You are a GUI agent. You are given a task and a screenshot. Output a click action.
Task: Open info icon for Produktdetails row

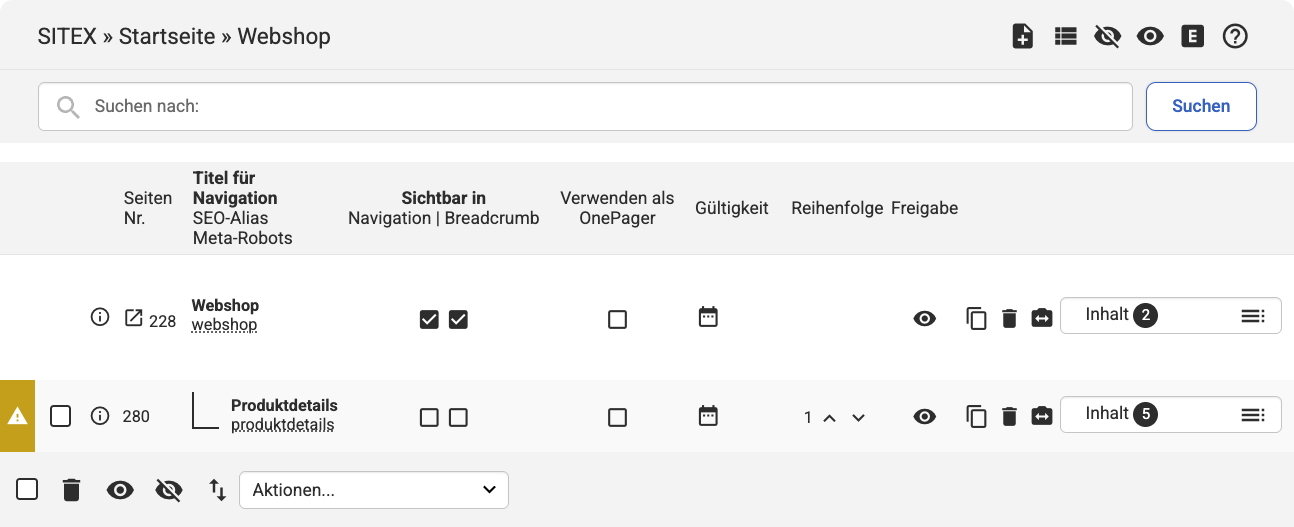click(99, 416)
